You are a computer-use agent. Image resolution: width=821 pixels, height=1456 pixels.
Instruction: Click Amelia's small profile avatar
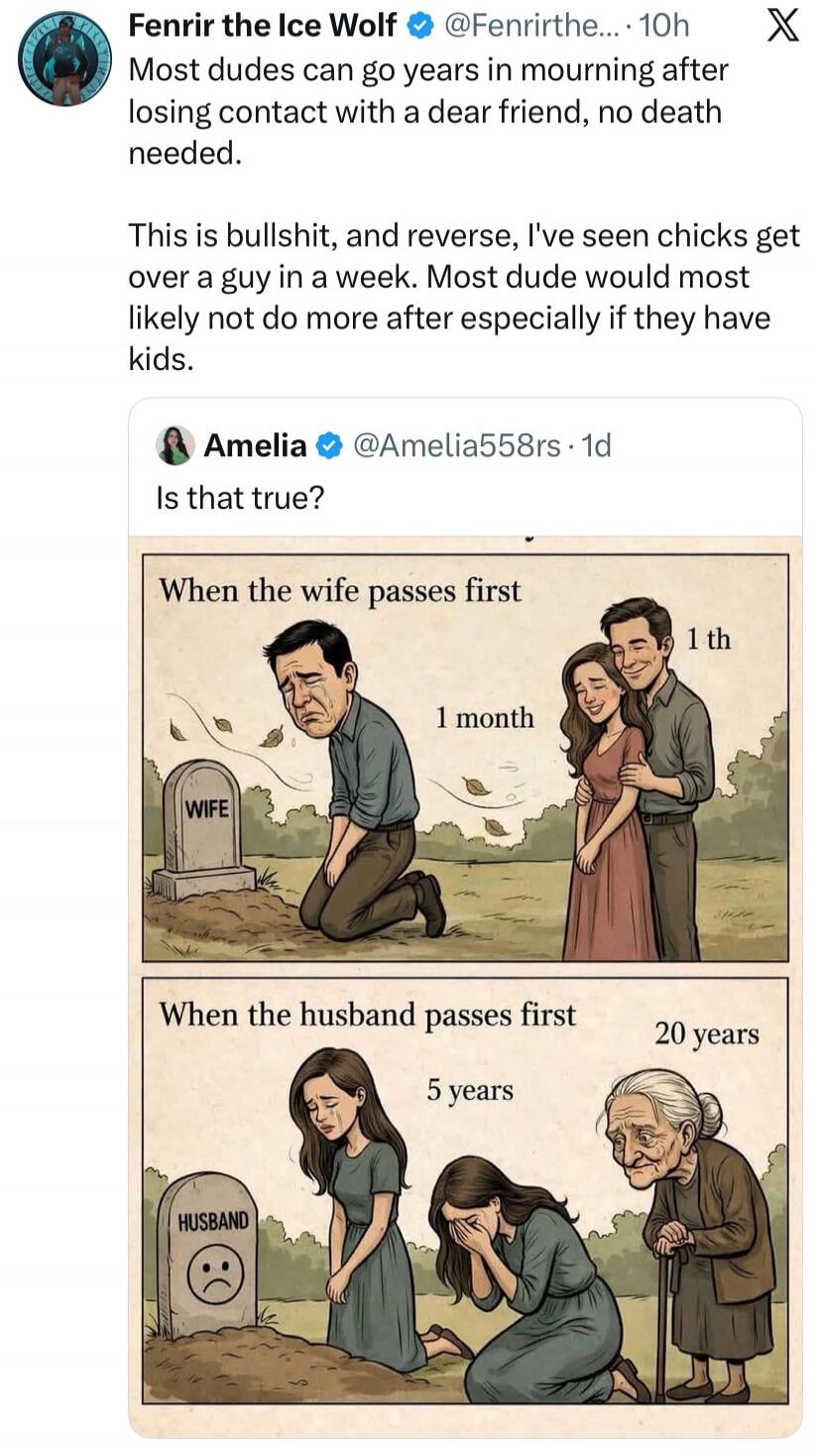[x=175, y=445]
